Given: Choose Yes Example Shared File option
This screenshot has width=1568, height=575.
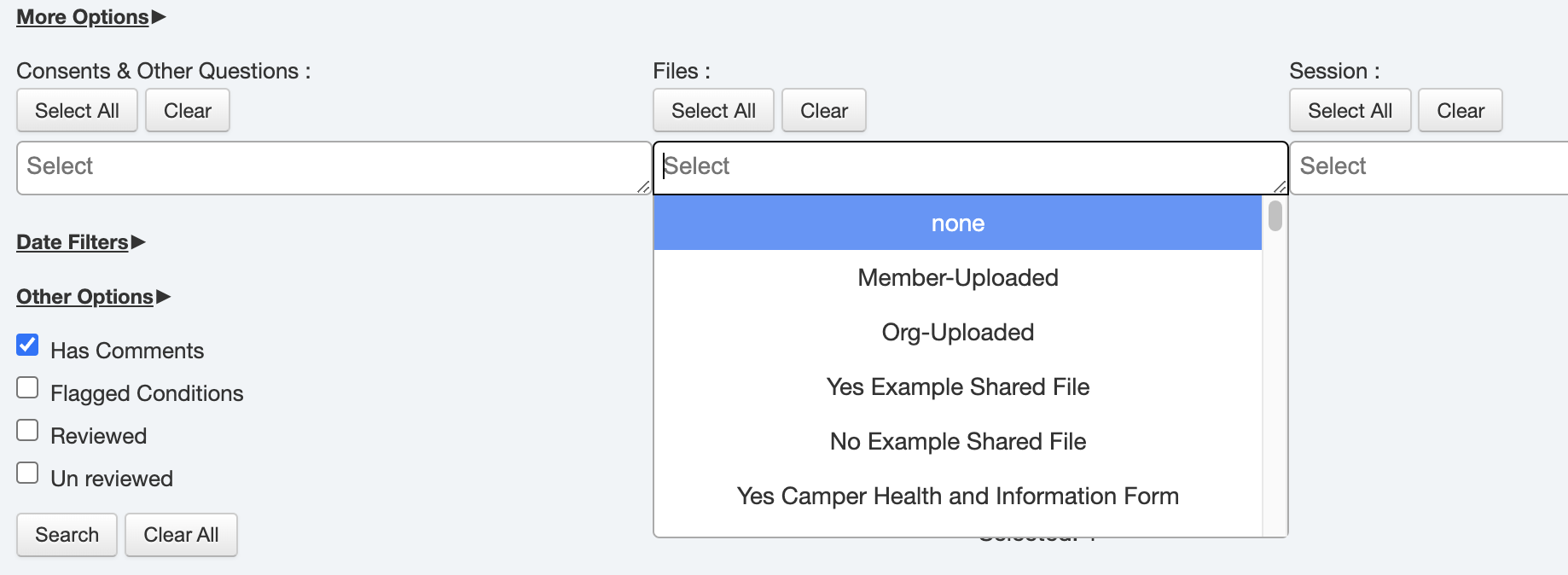Looking at the screenshot, I should pyautogui.click(x=957, y=387).
